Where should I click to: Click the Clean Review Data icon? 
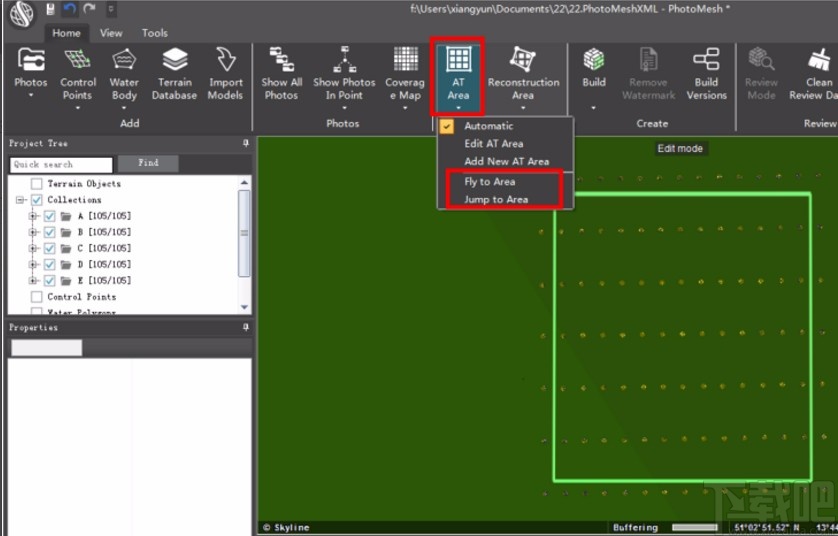click(x=819, y=59)
